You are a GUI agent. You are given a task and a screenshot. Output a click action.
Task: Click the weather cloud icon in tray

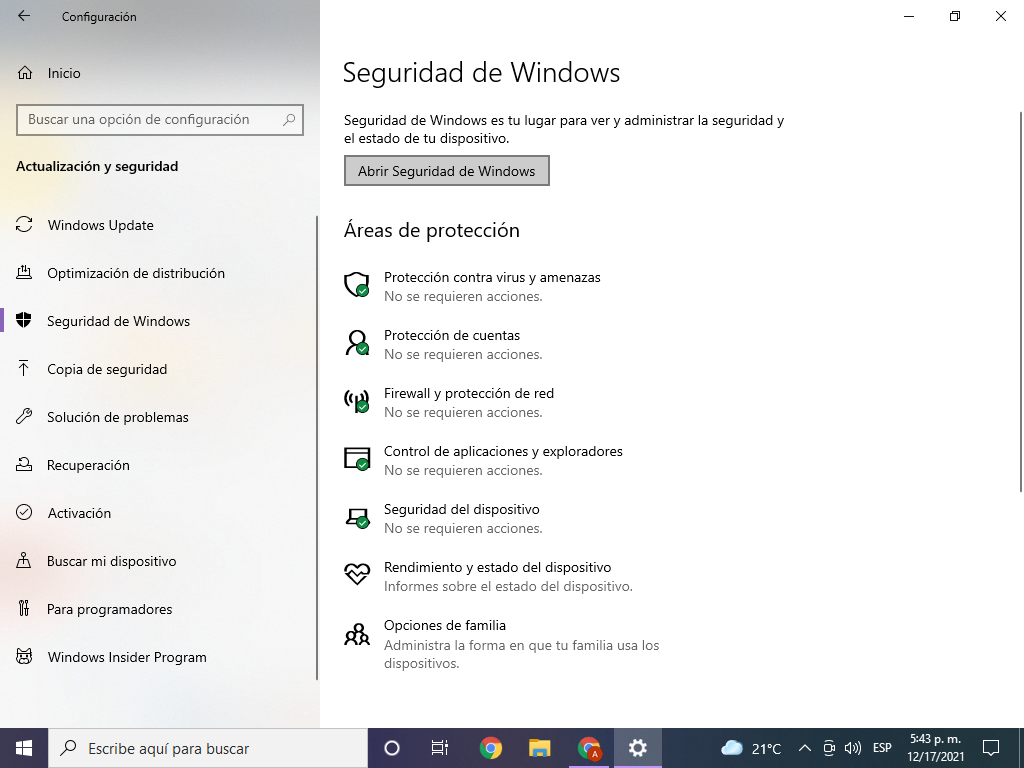click(x=732, y=748)
